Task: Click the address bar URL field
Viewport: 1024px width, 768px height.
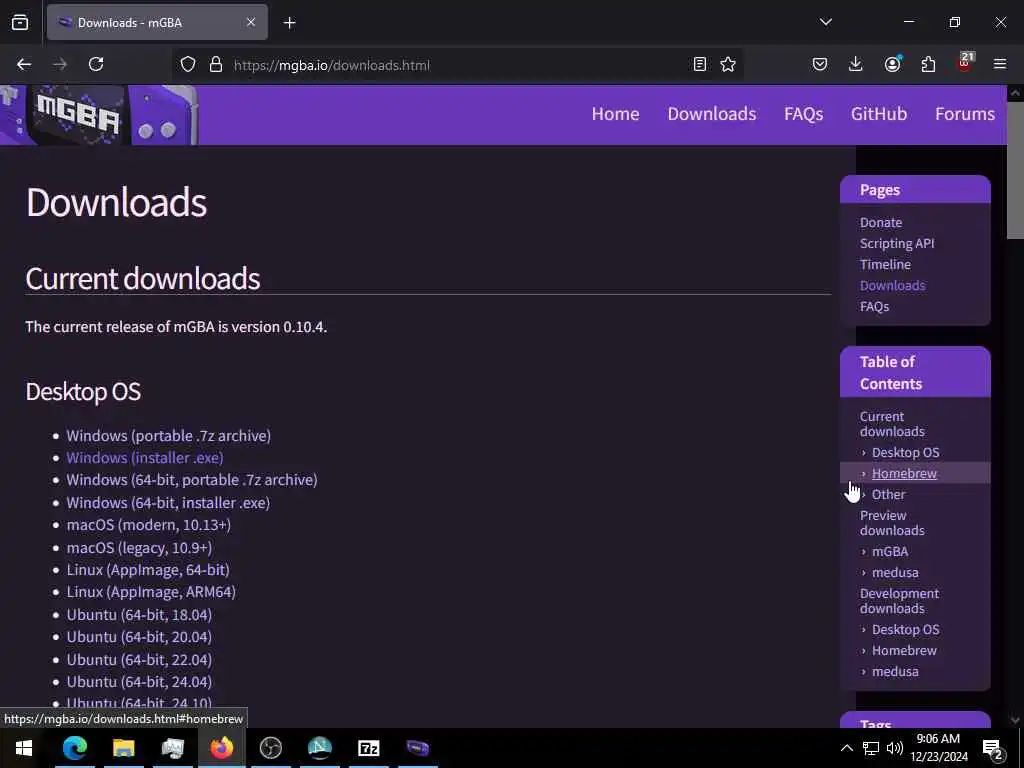Action: (457, 65)
